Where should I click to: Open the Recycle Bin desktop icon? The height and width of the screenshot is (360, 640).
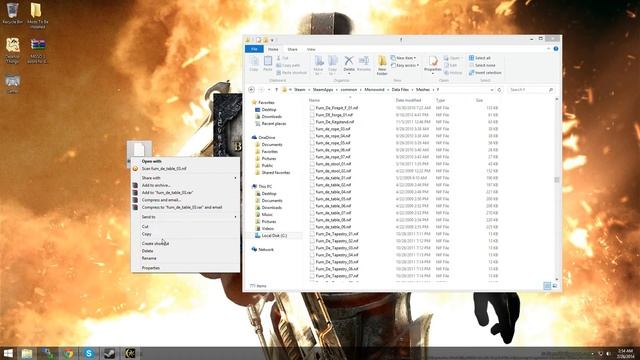13,13
